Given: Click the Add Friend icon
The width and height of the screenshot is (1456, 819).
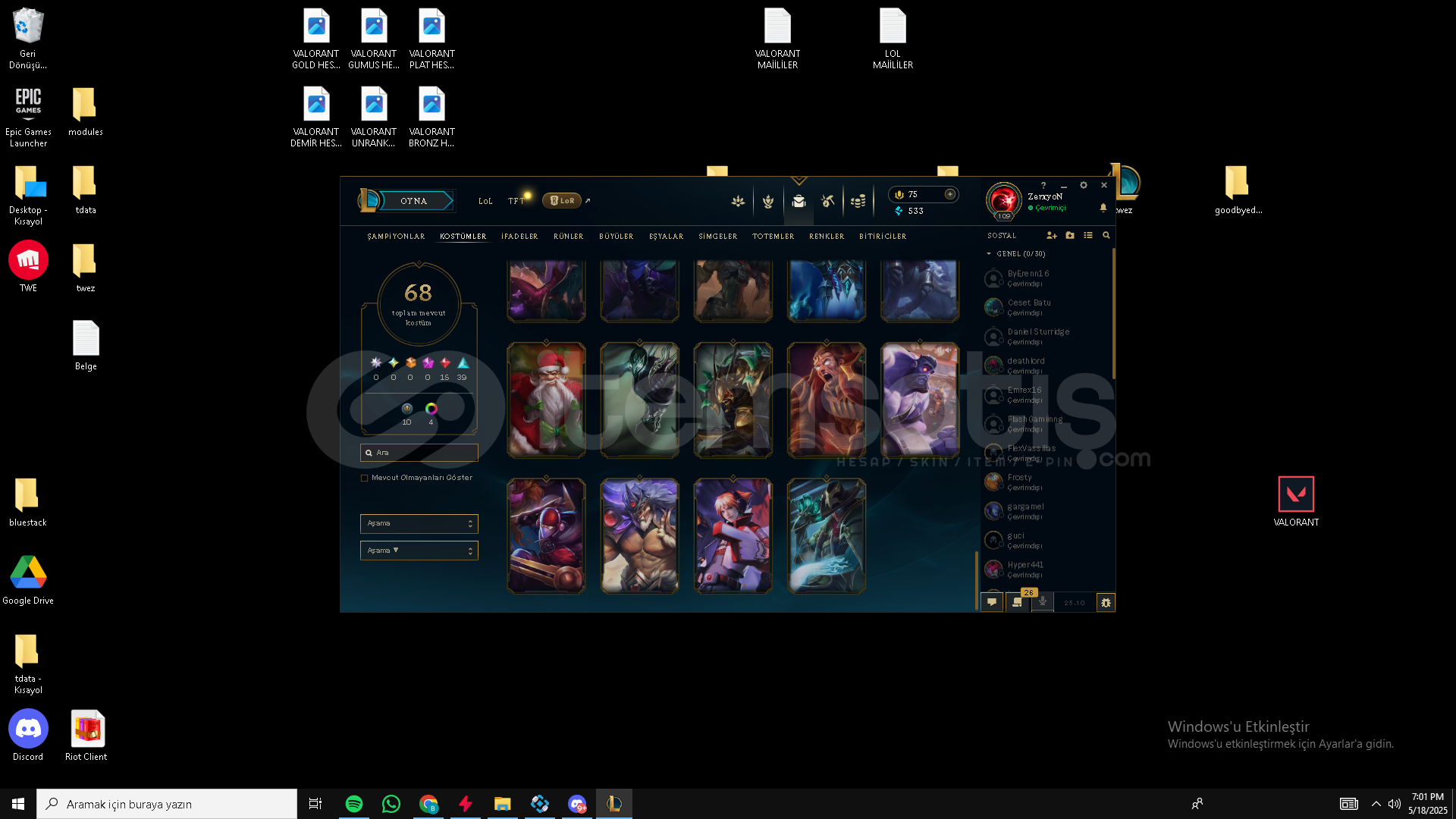Looking at the screenshot, I should 1052,236.
